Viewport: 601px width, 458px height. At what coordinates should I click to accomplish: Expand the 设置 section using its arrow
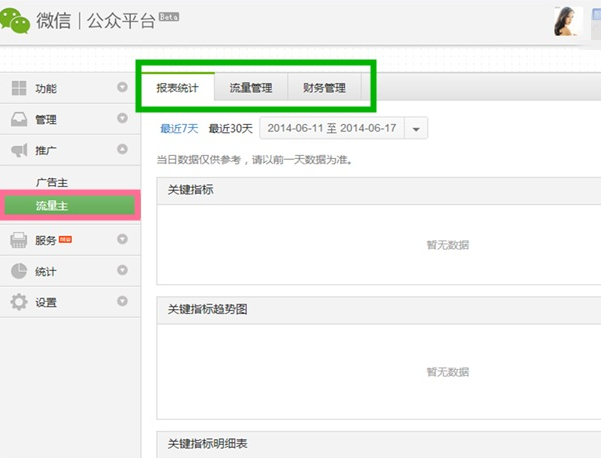[x=123, y=301]
